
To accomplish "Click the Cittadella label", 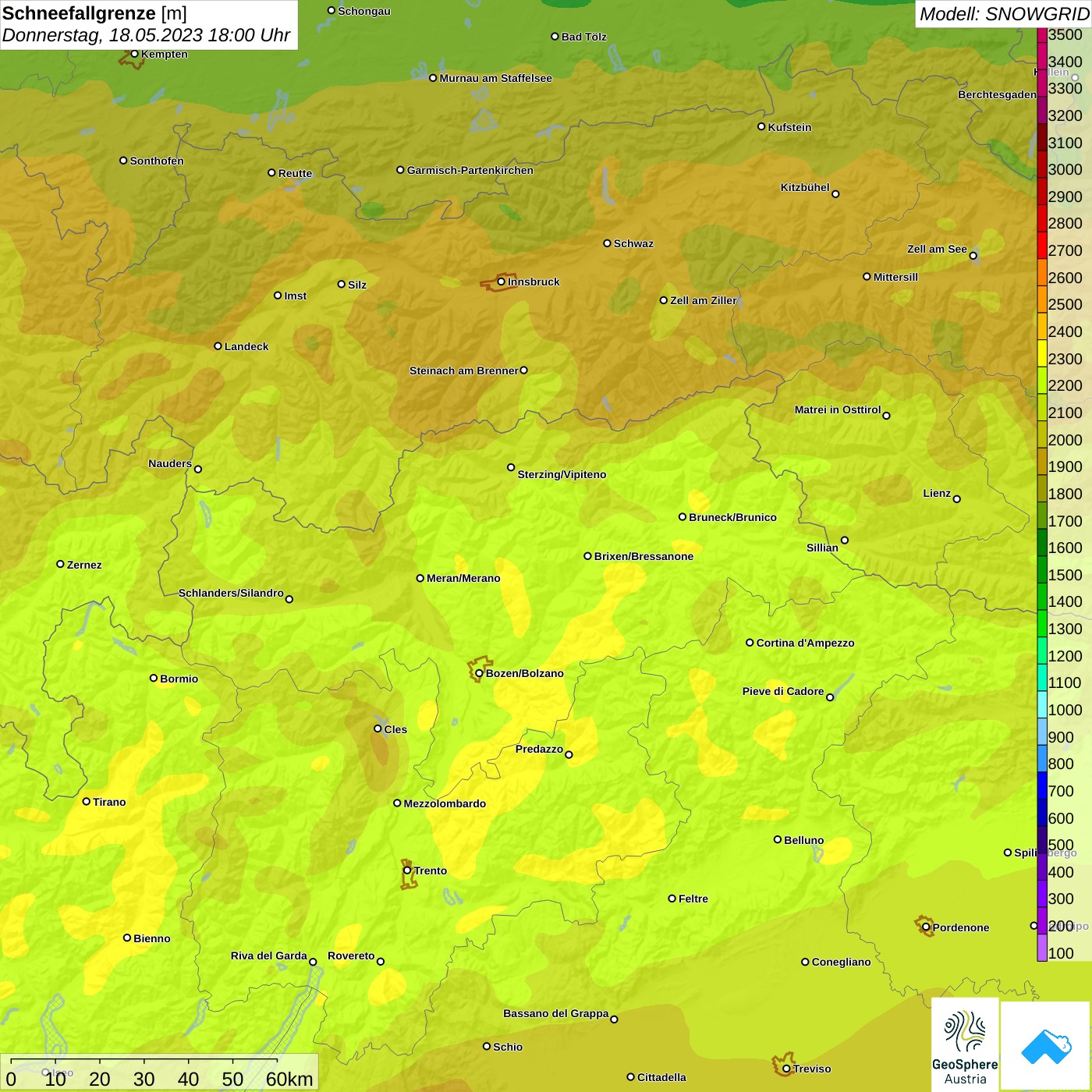I will click(661, 1077).
